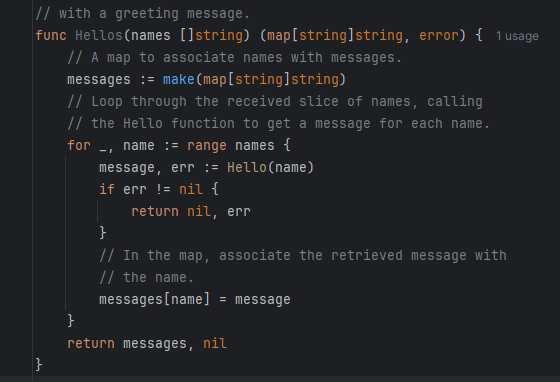Click 'return messages, nil' line
Image resolution: width=560 pixels, height=382 pixels.
(147, 343)
